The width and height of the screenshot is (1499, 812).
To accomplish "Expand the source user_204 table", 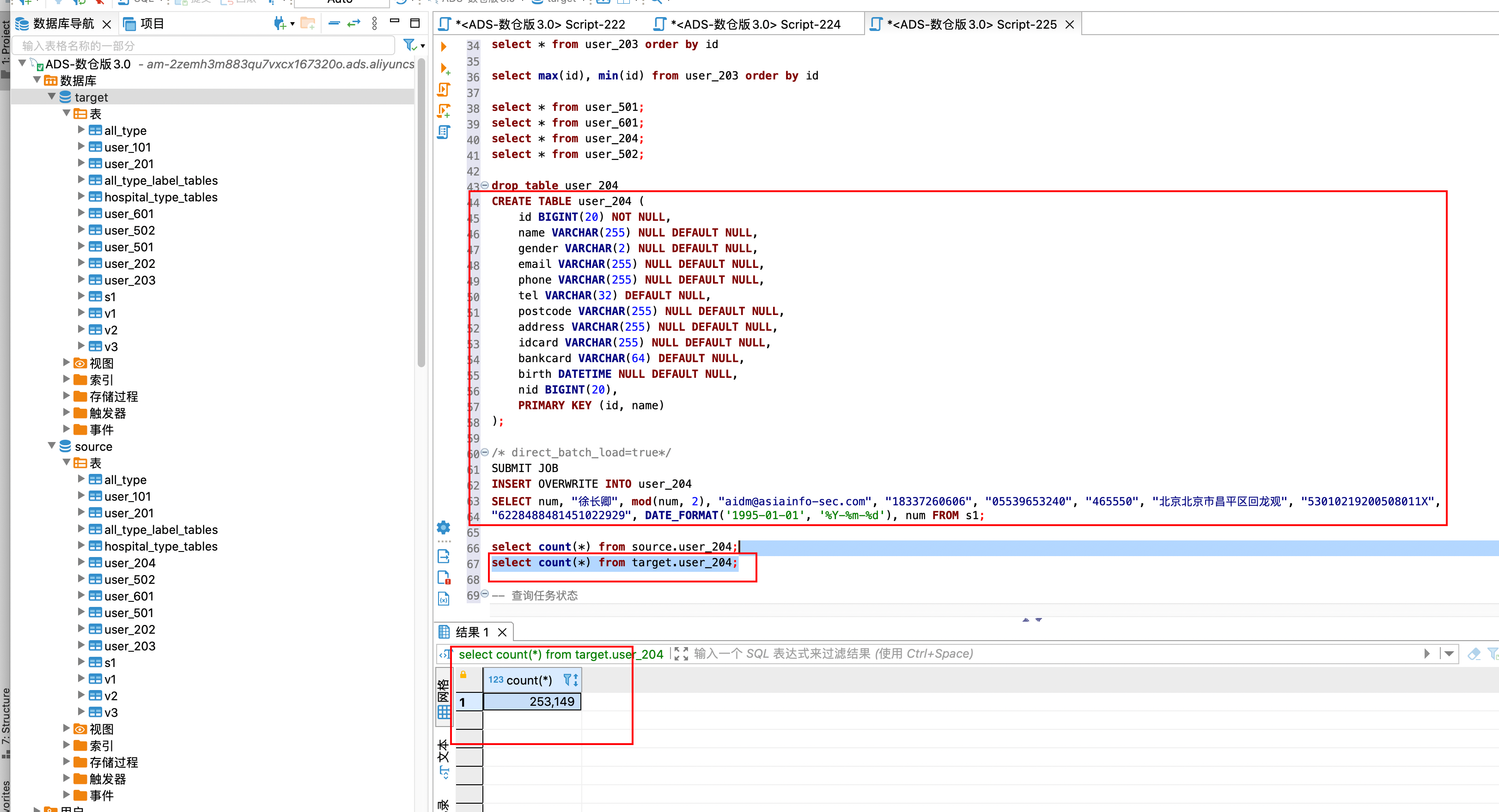I will (x=81, y=562).
